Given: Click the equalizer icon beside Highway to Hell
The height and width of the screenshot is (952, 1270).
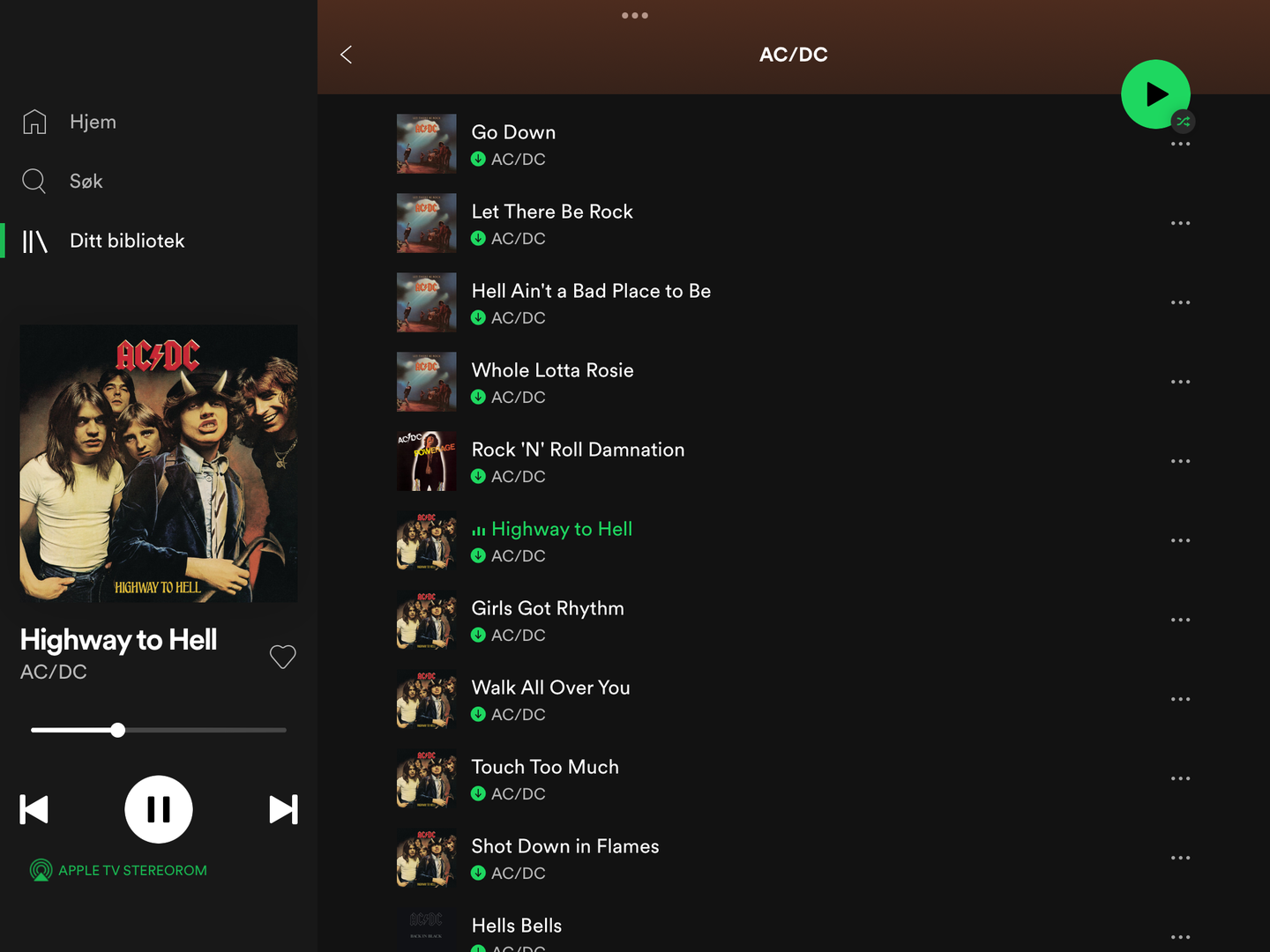Looking at the screenshot, I should point(479,531).
